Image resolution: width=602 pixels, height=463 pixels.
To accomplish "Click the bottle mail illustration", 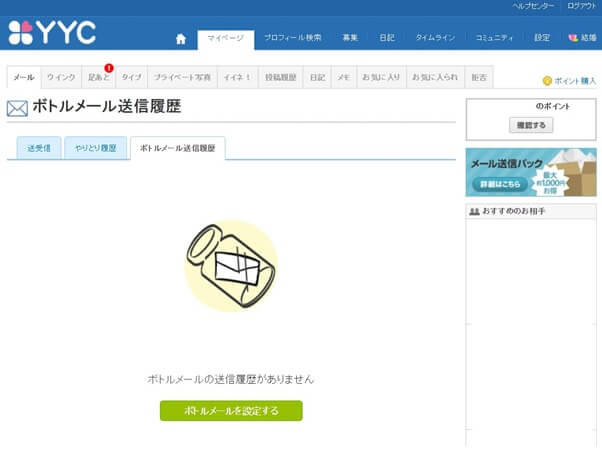I will [x=231, y=266].
